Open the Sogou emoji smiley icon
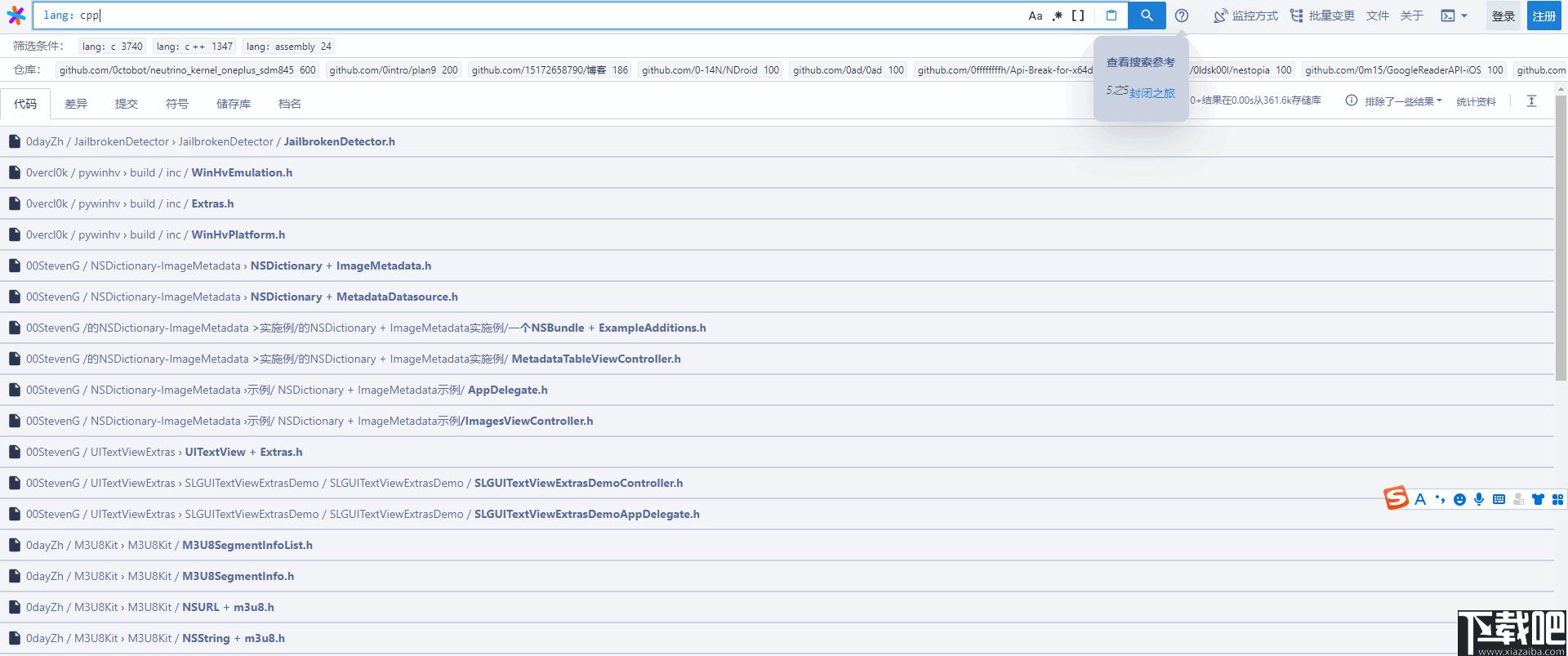Viewport: 1568px width, 656px height. click(x=1459, y=499)
